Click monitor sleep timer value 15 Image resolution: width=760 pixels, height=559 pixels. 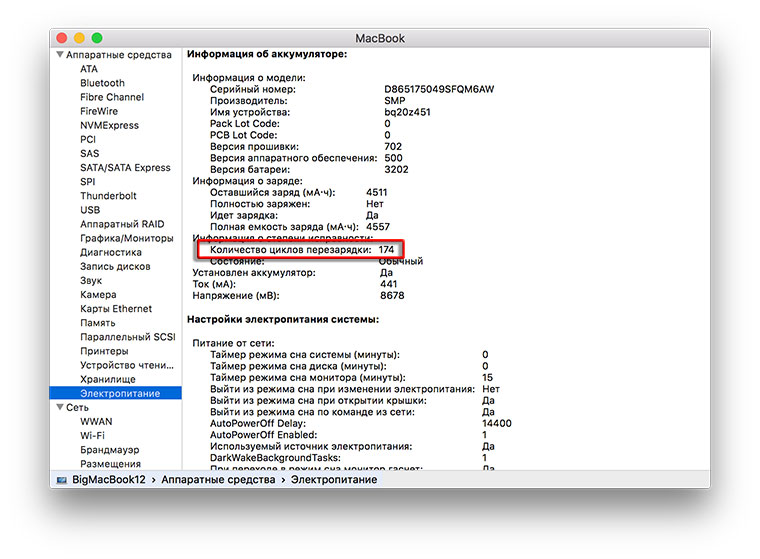[488, 377]
